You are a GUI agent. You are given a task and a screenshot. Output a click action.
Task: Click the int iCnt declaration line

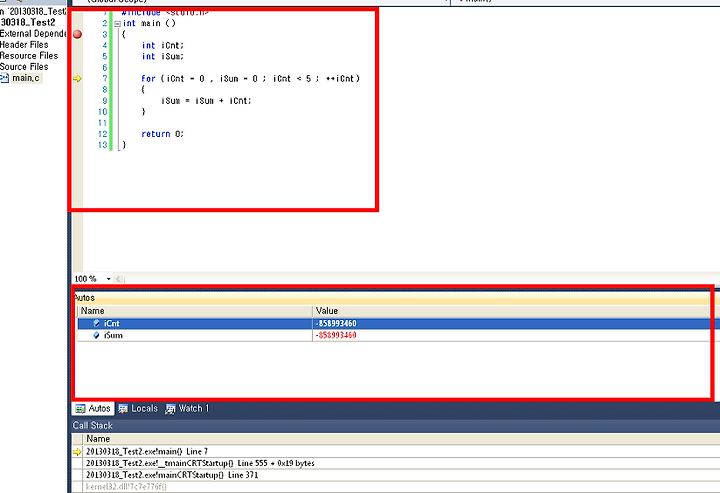163,45
